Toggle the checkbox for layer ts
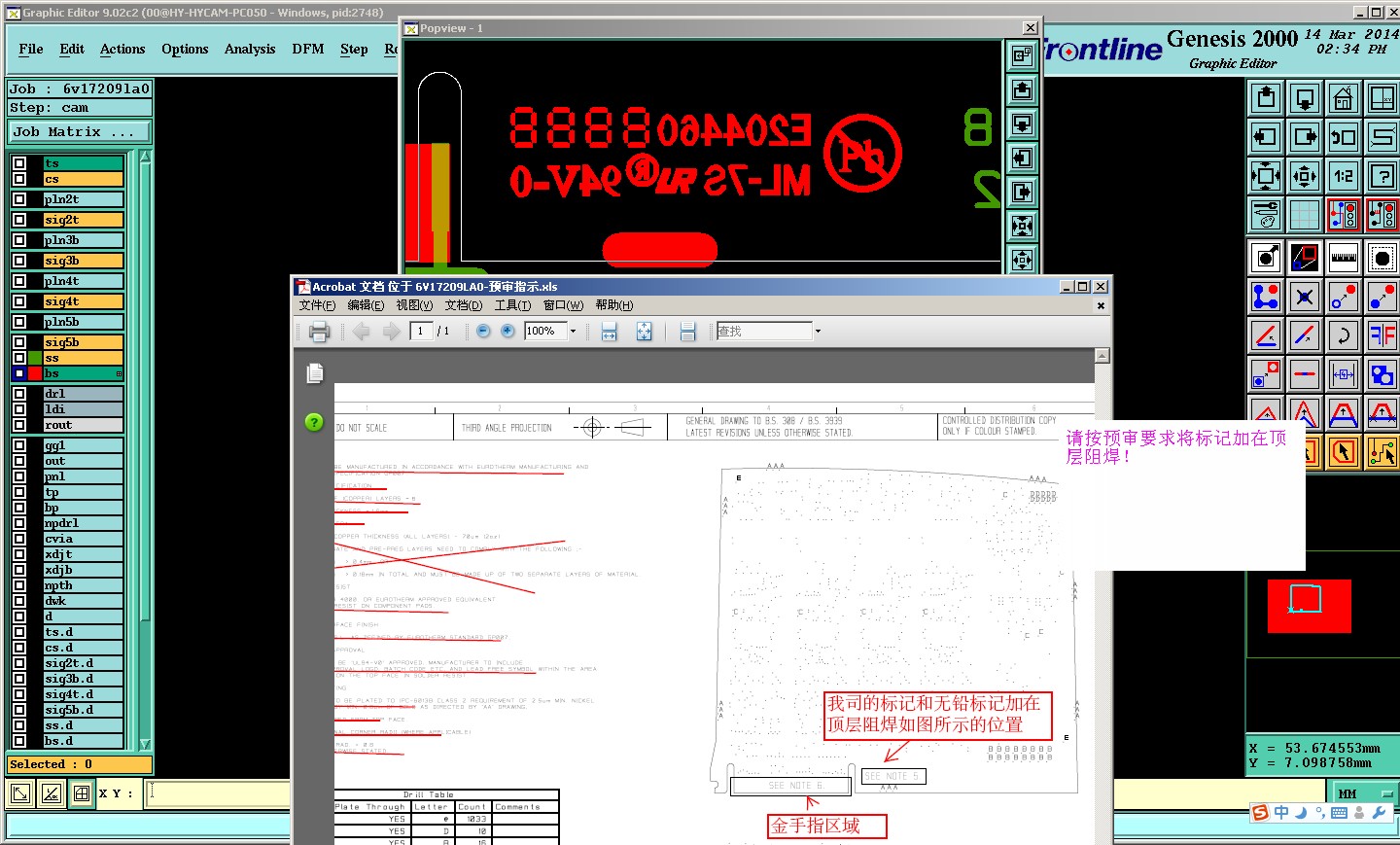This screenshot has width=1400, height=845. click(19, 163)
